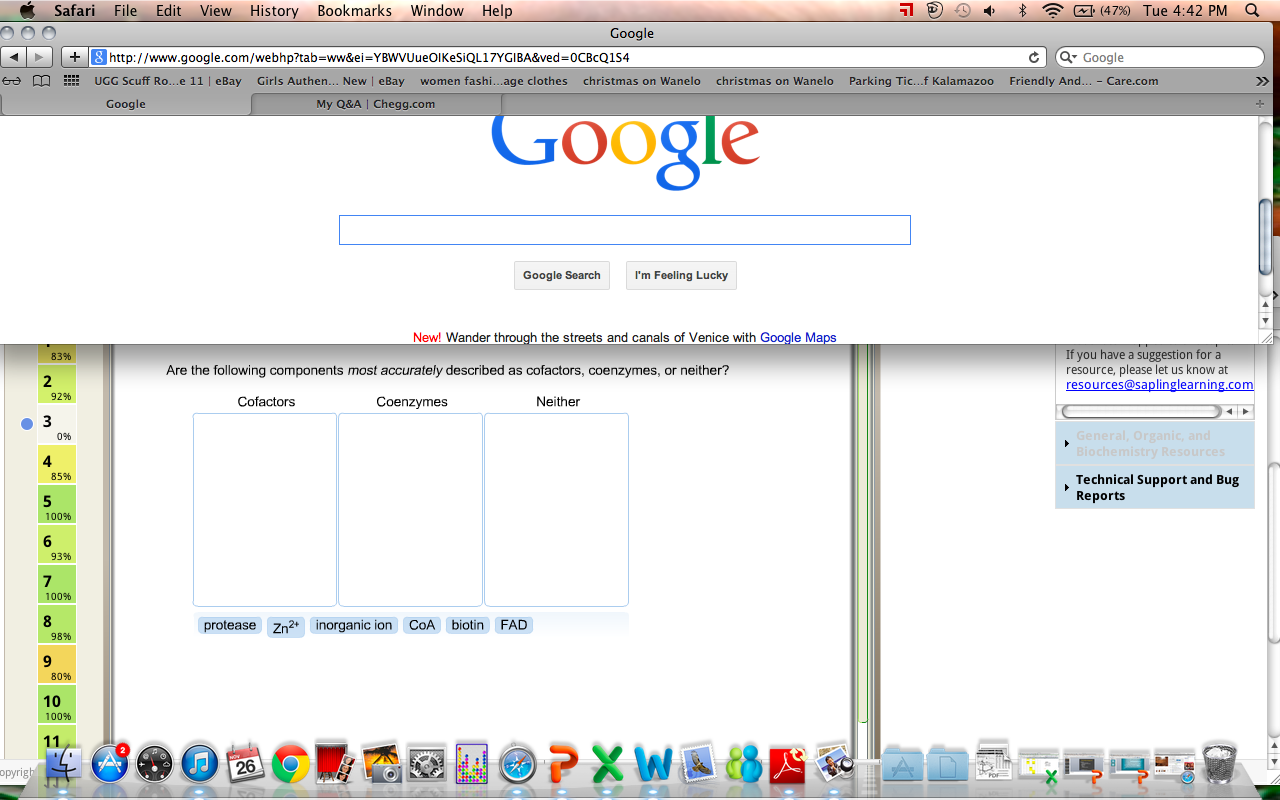Viewport: 1280px width, 800px height.
Task: Open the Parking Tic...f Kalamazoo bookmark
Action: point(921,81)
